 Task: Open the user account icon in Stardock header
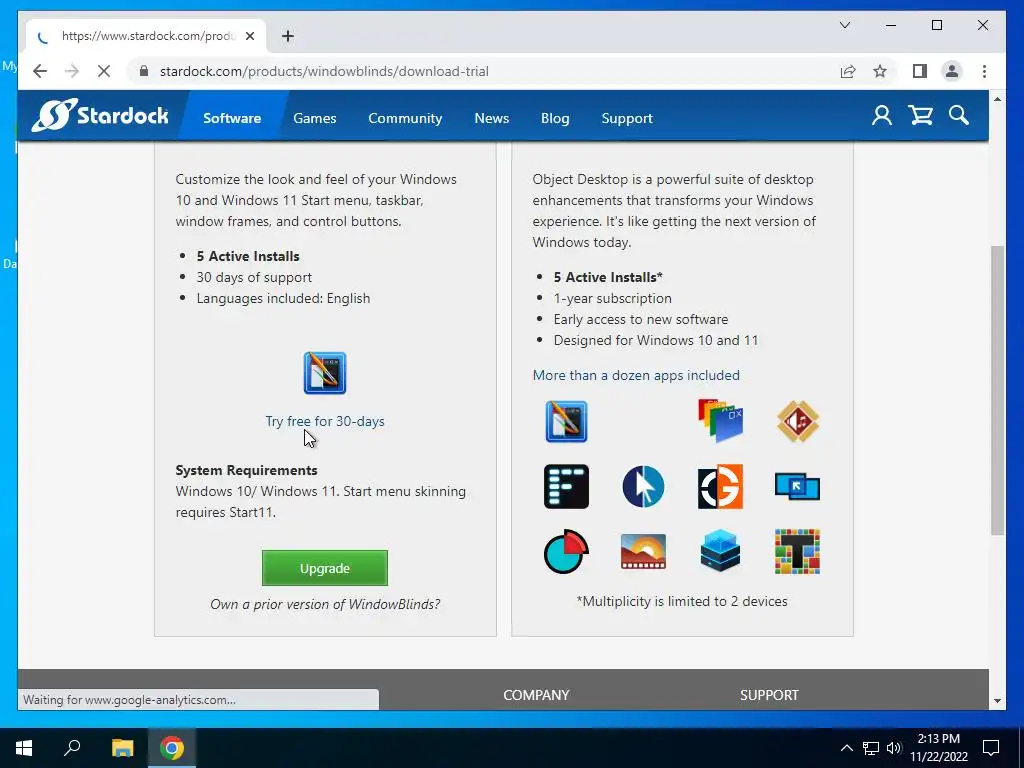click(882, 116)
